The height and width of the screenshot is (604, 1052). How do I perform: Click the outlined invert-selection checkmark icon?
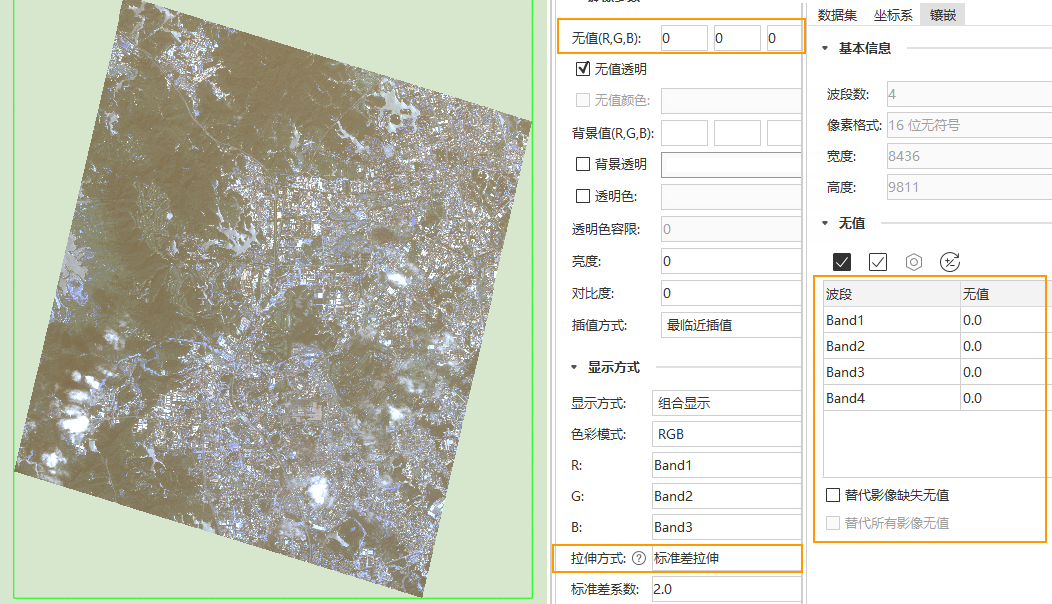pyautogui.click(x=878, y=262)
